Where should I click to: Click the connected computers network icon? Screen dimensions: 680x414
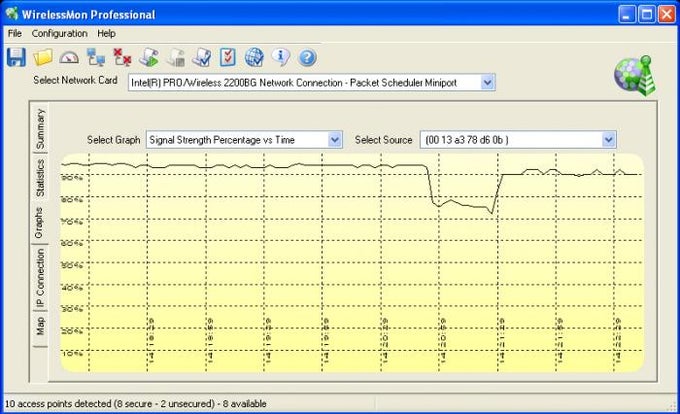95,57
